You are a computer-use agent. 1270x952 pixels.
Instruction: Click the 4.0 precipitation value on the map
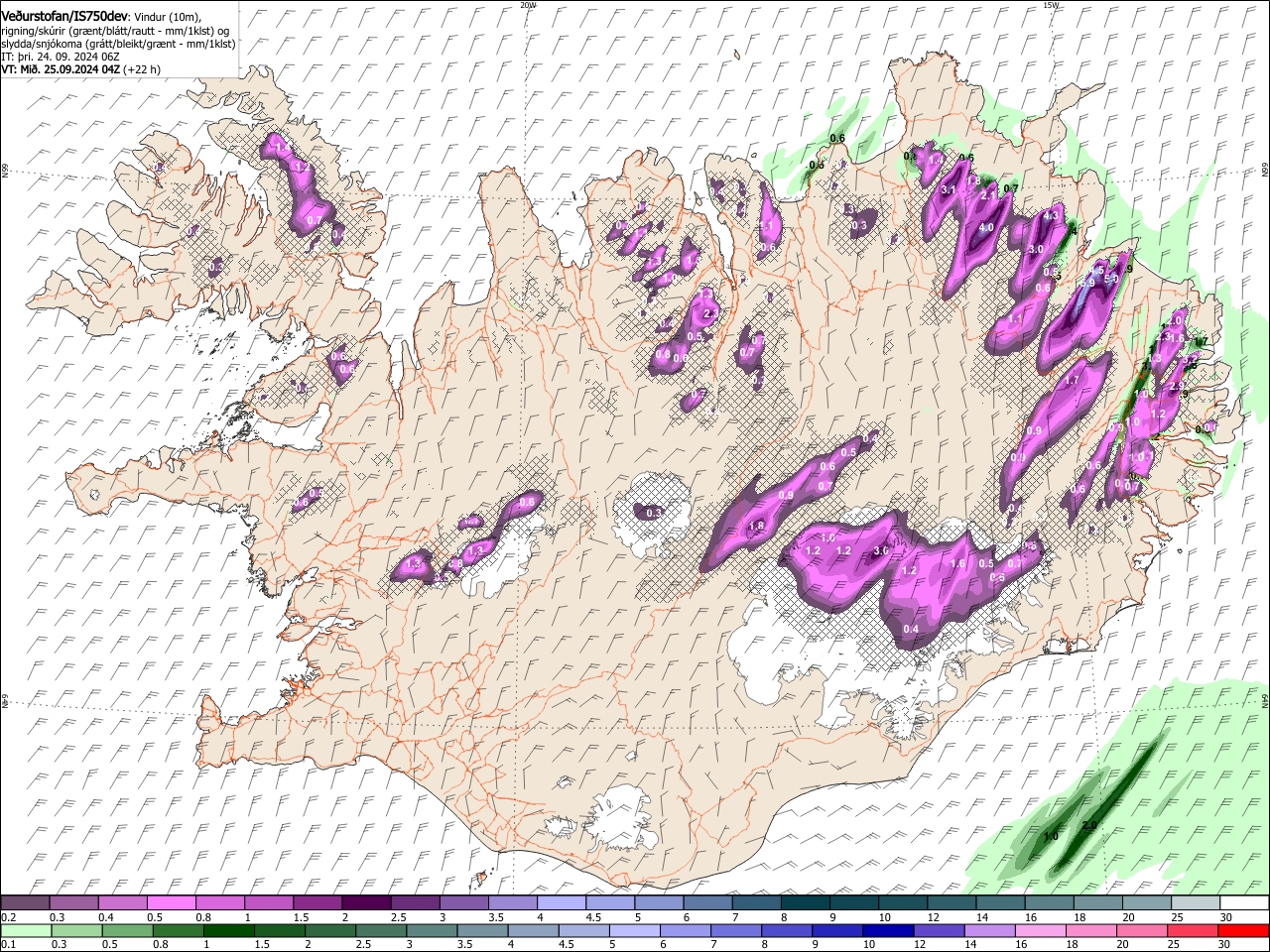986,227
